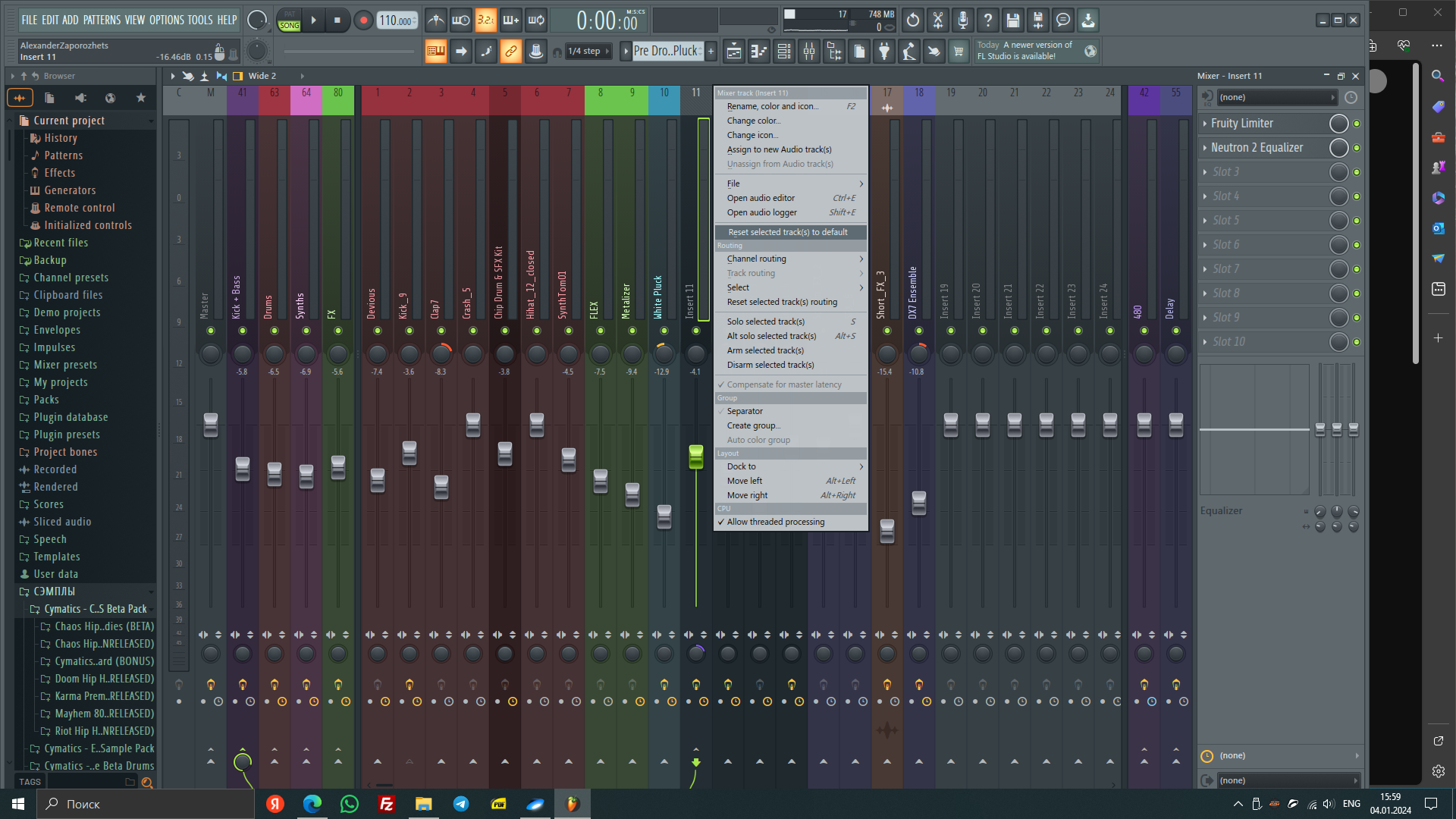Click the Undo history icon
Screen dimensions: 1456x819
[x=912, y=20]
